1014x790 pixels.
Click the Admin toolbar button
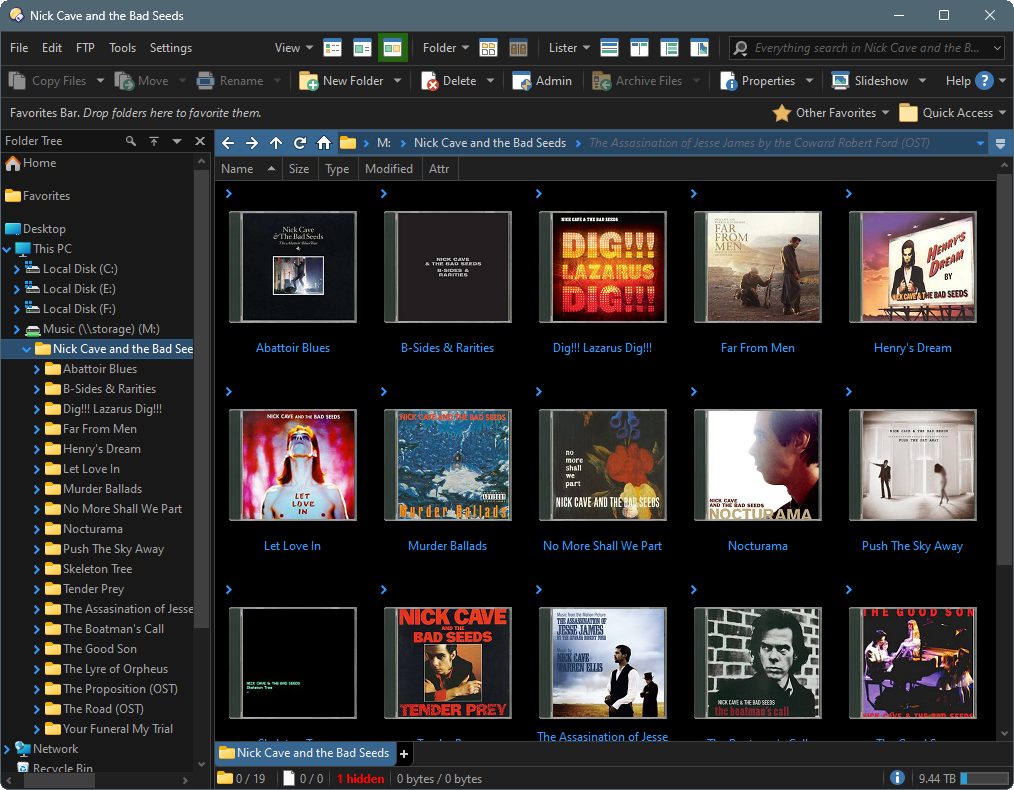click(x=543, y=81)
